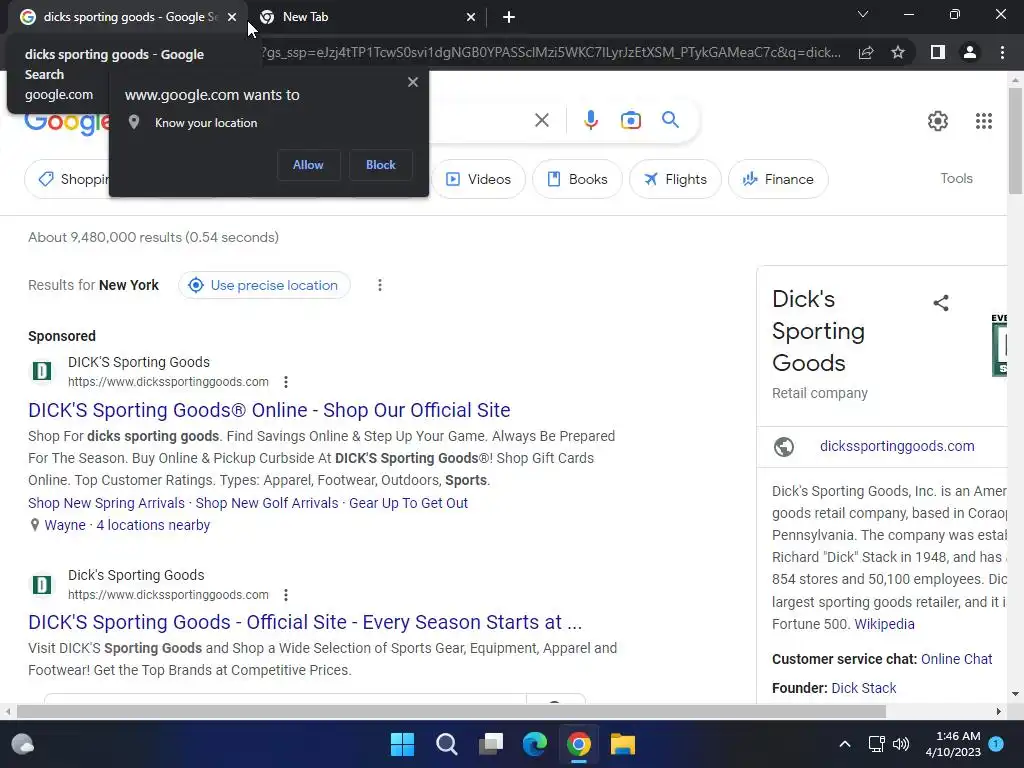Open Shop New Golf Arrivals link
The image size is (1024, 768).
pos(267,504)
